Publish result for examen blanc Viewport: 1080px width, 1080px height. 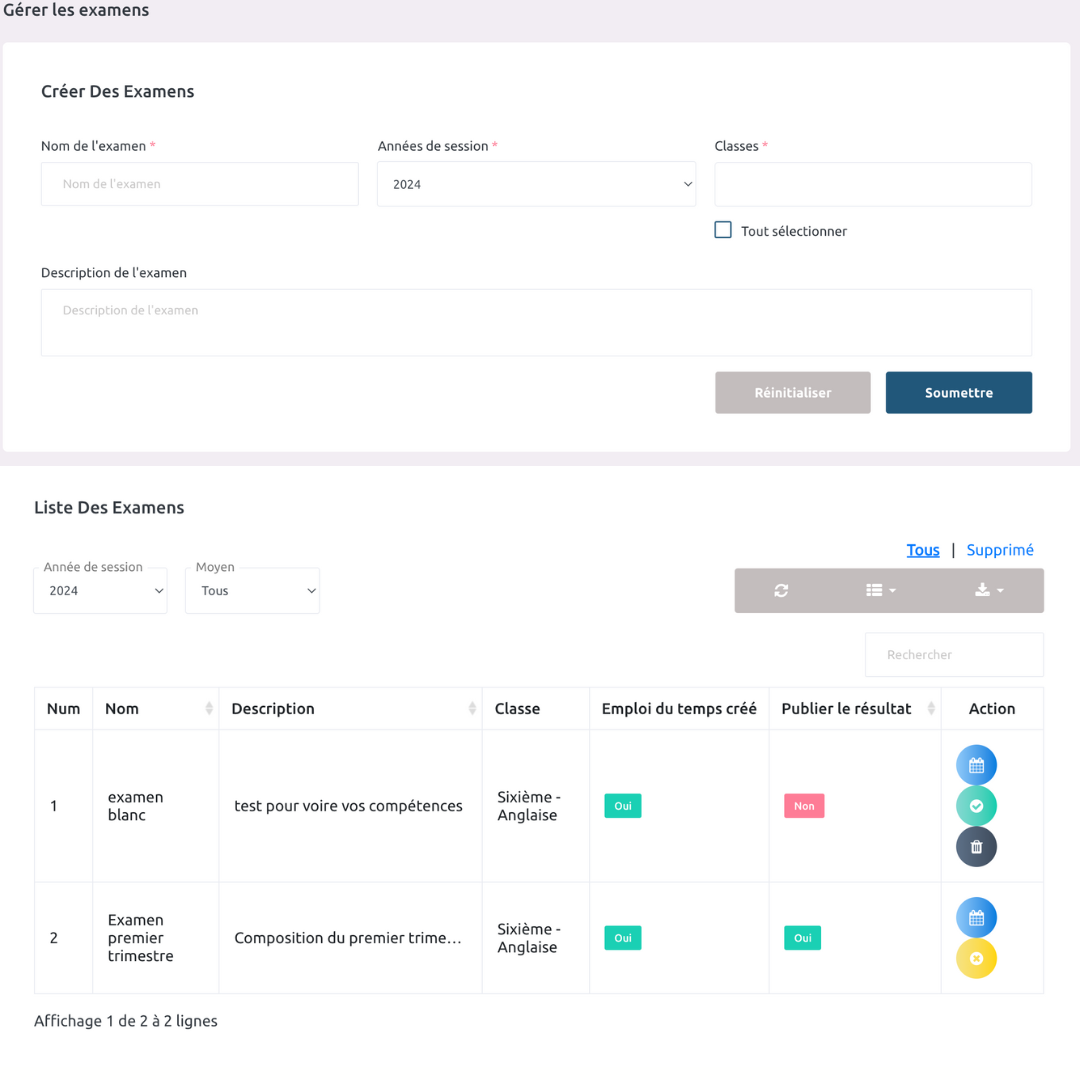[976, 806]
